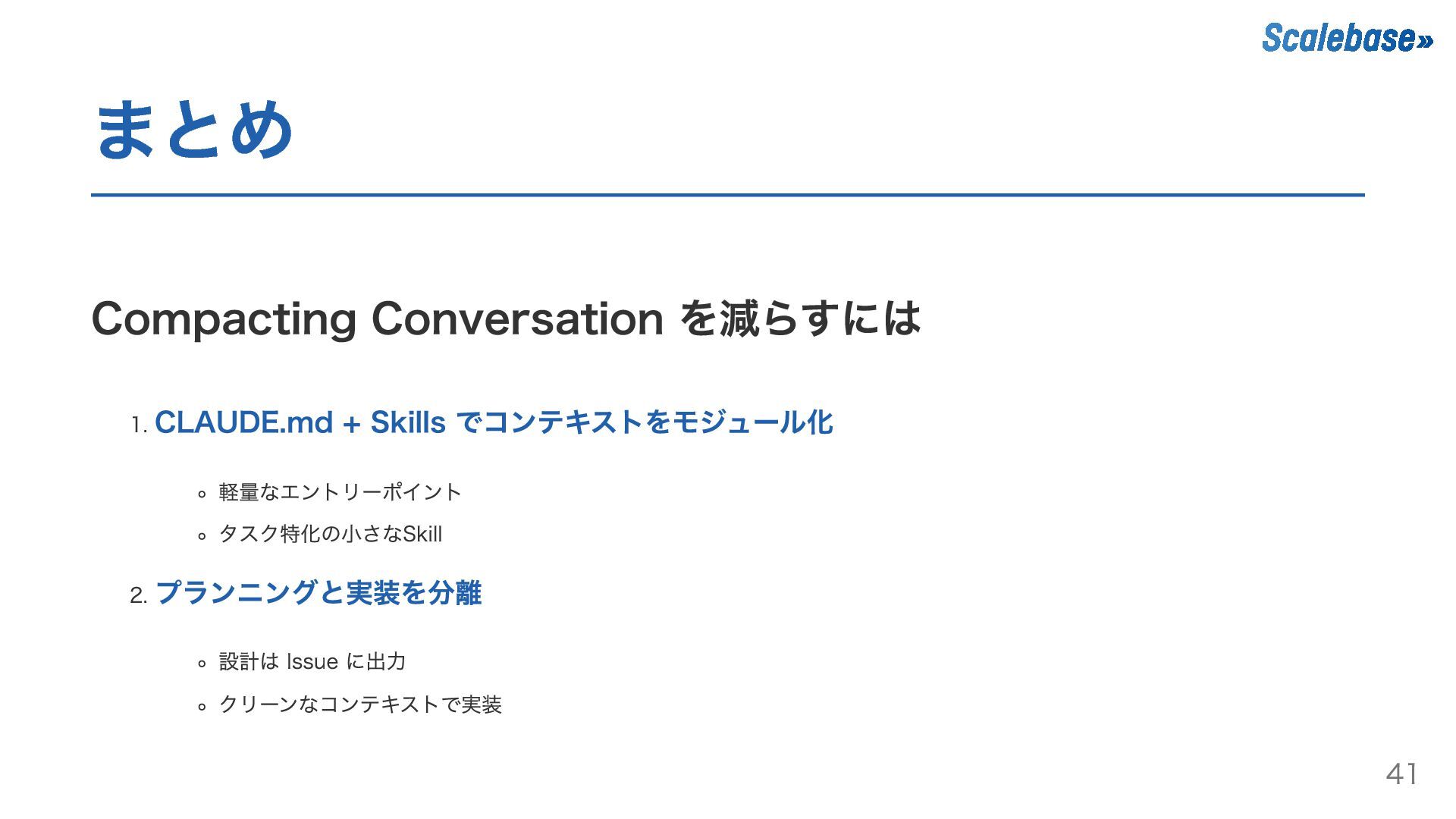Click the CLAUDE.md + Skills list heading

coord(494,422)
